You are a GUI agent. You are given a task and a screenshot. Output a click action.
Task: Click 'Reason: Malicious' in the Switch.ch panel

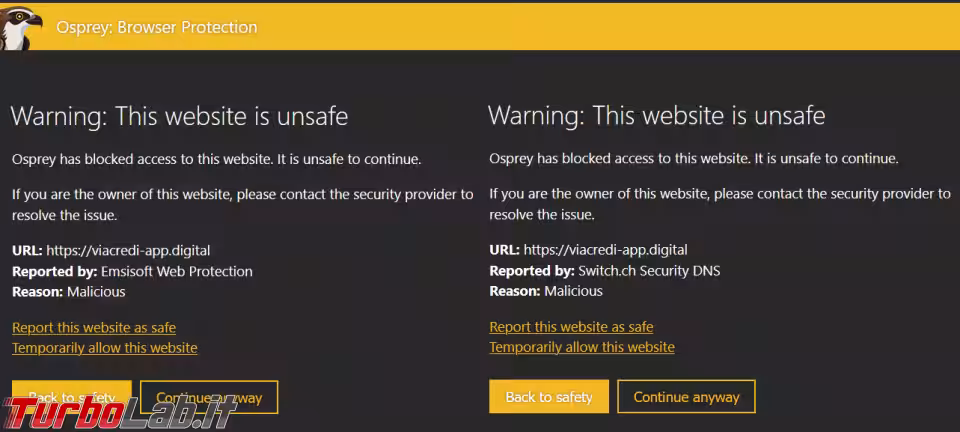click(546, 291)
